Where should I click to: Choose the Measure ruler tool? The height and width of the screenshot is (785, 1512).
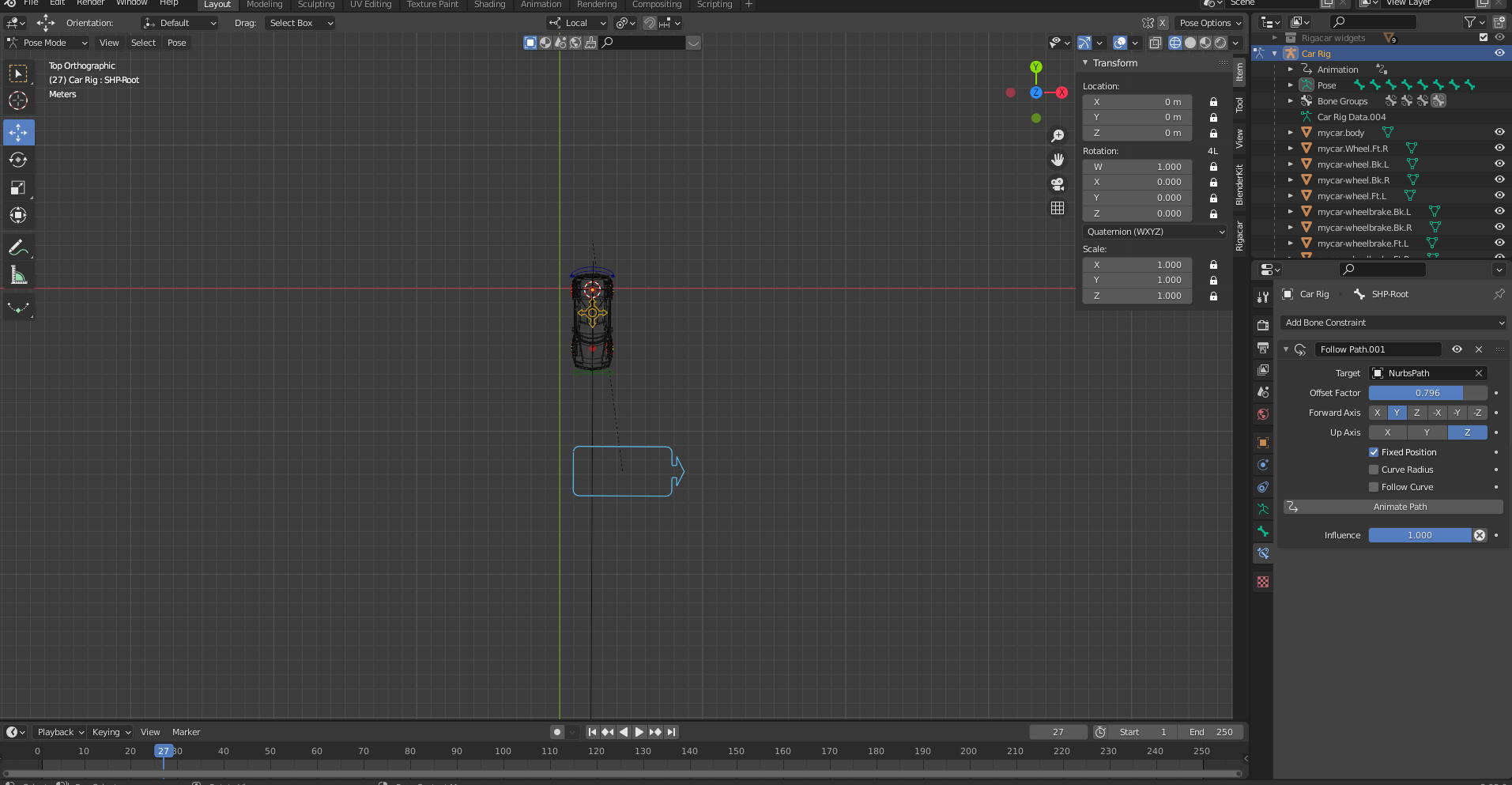(x=18, y=275)
